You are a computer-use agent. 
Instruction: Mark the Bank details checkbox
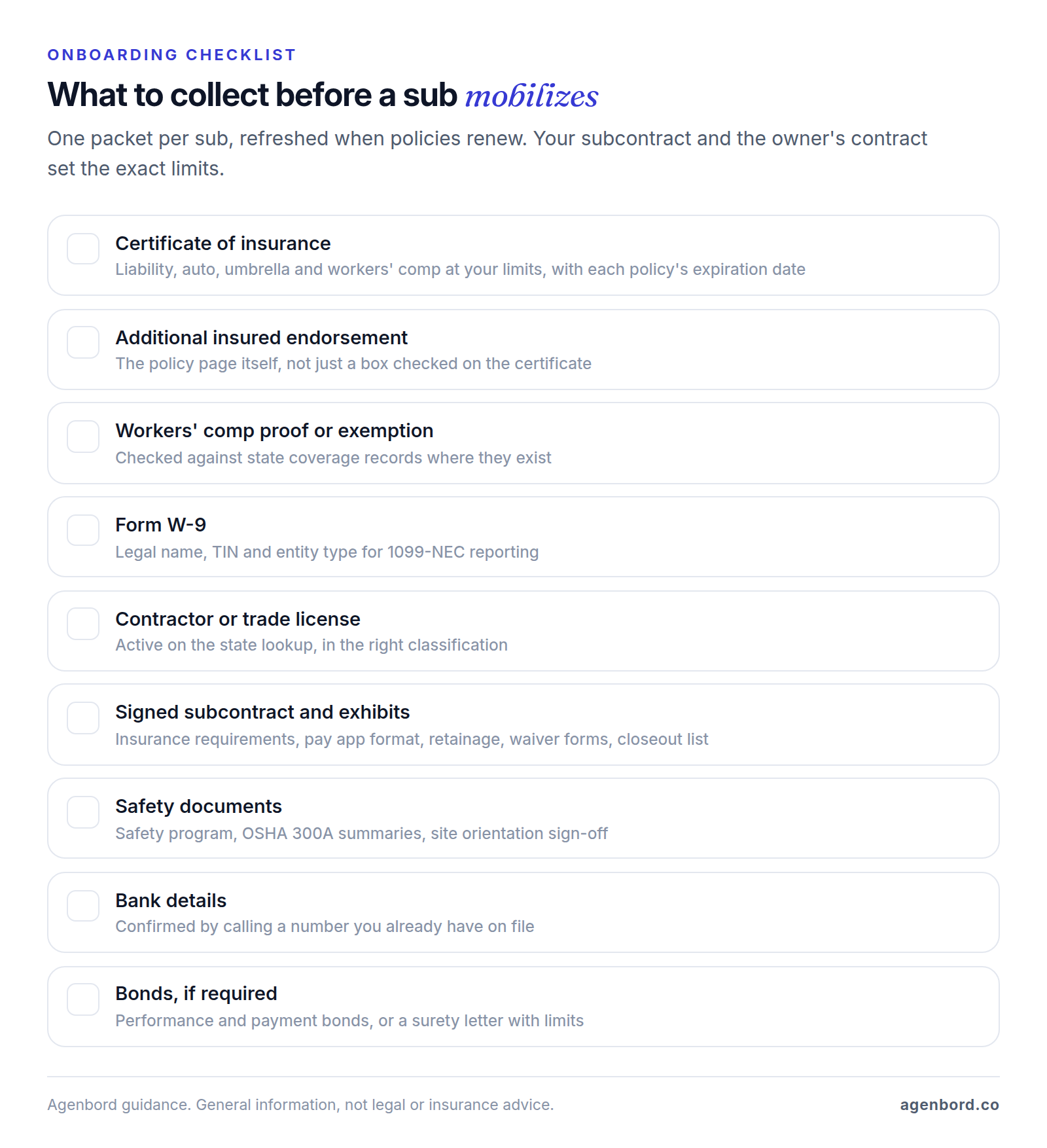(83, 906)
